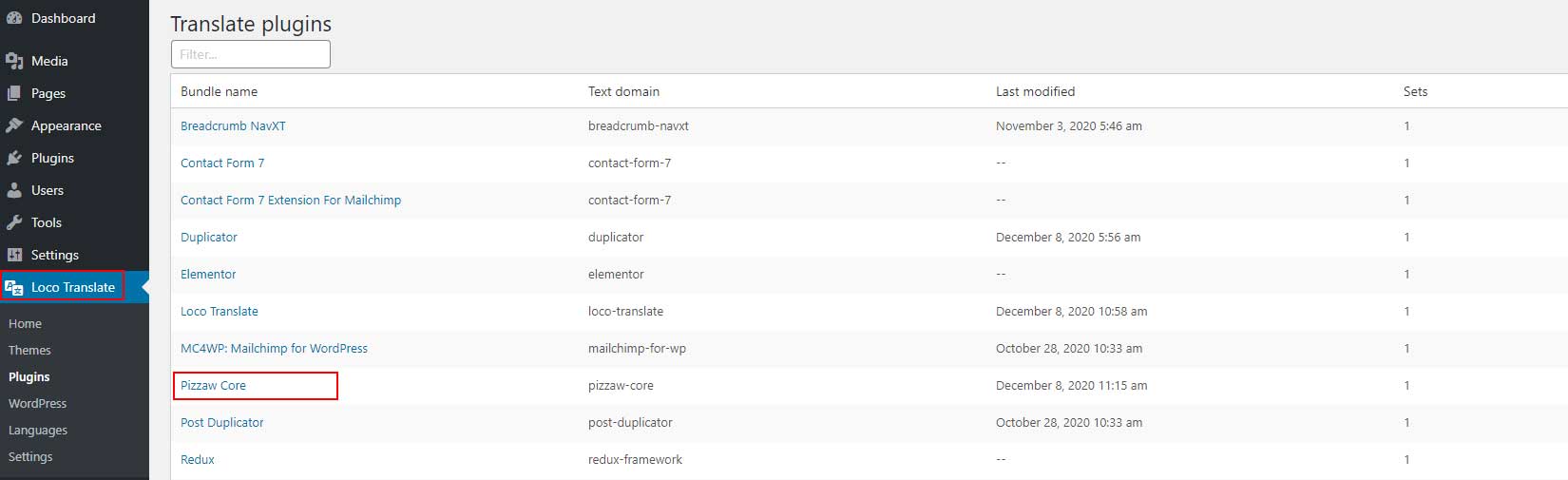This screenshot has width=1568, height=480.
Task: Click the pizzaw-core text domain cell
Action: pos(621,386)
